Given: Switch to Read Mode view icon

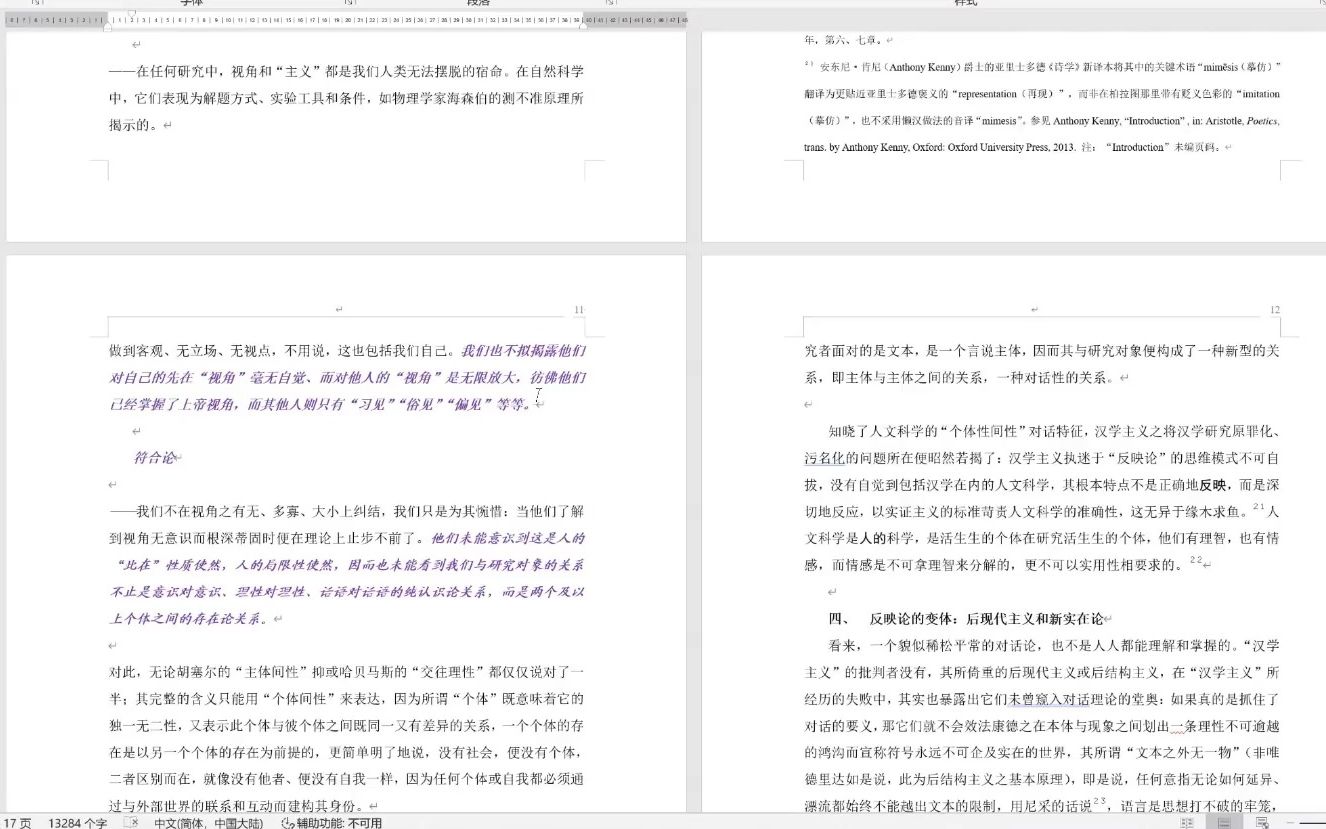Looking at the screenshot, I should pos(1186,822).
